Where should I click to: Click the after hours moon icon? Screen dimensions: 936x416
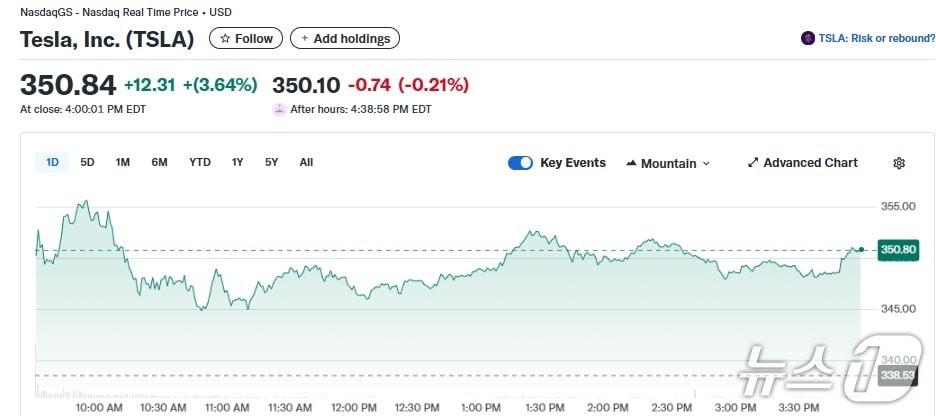point(279,109)
